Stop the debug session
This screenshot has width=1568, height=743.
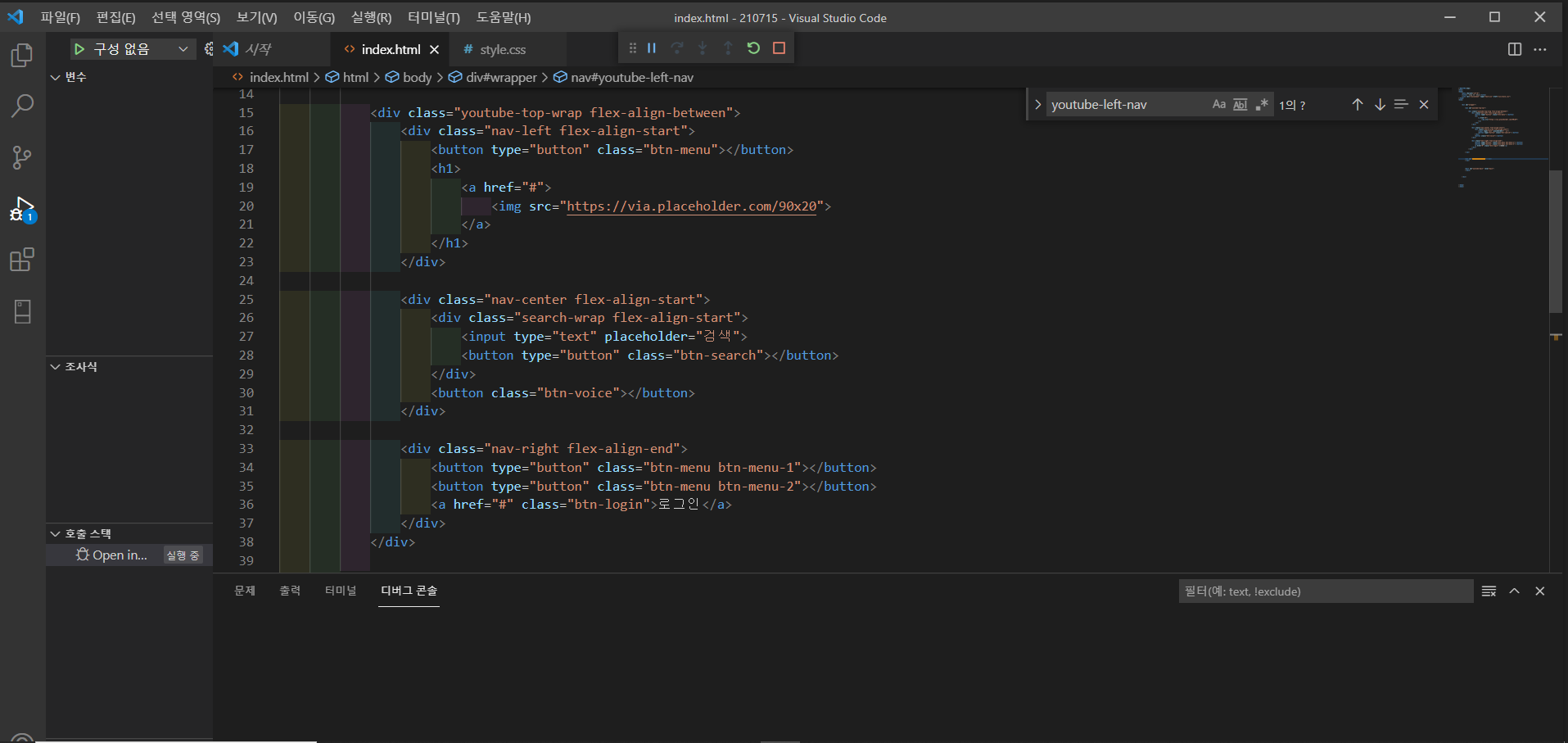[779, 48]
